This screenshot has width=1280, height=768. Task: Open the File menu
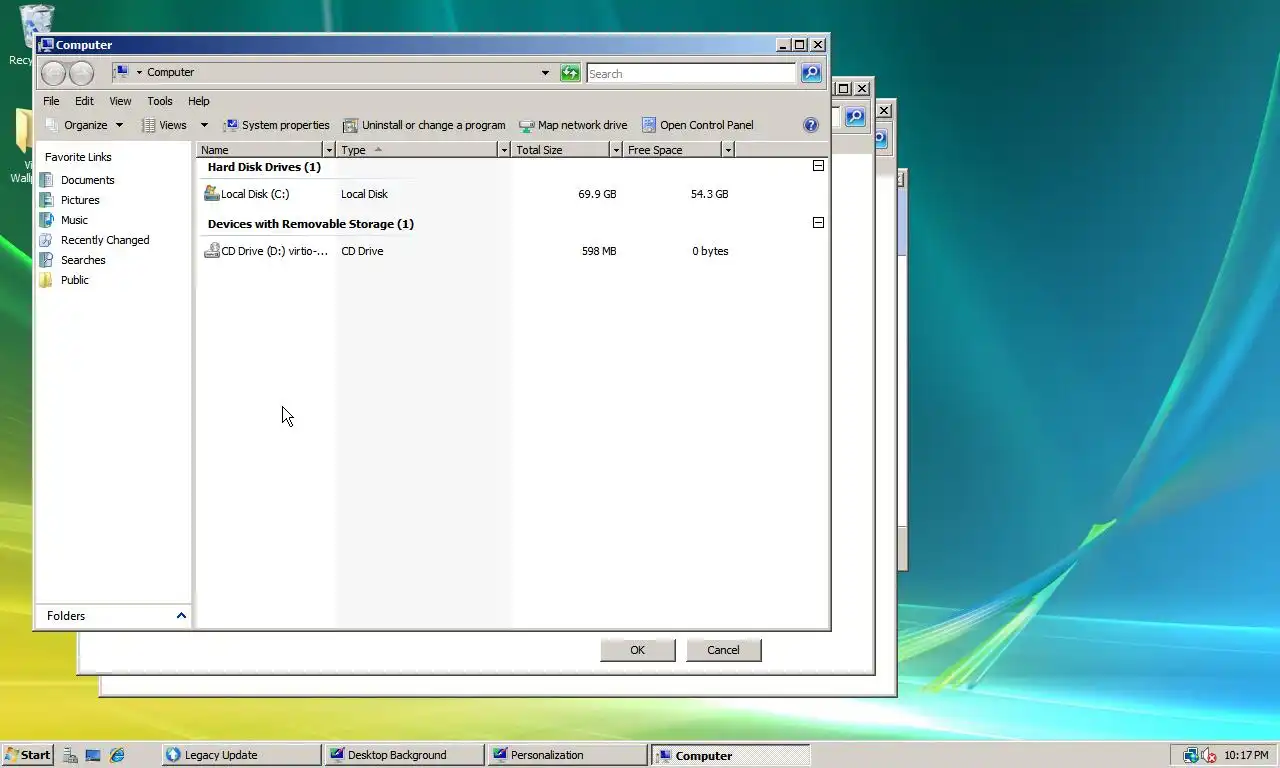[51, 101]
